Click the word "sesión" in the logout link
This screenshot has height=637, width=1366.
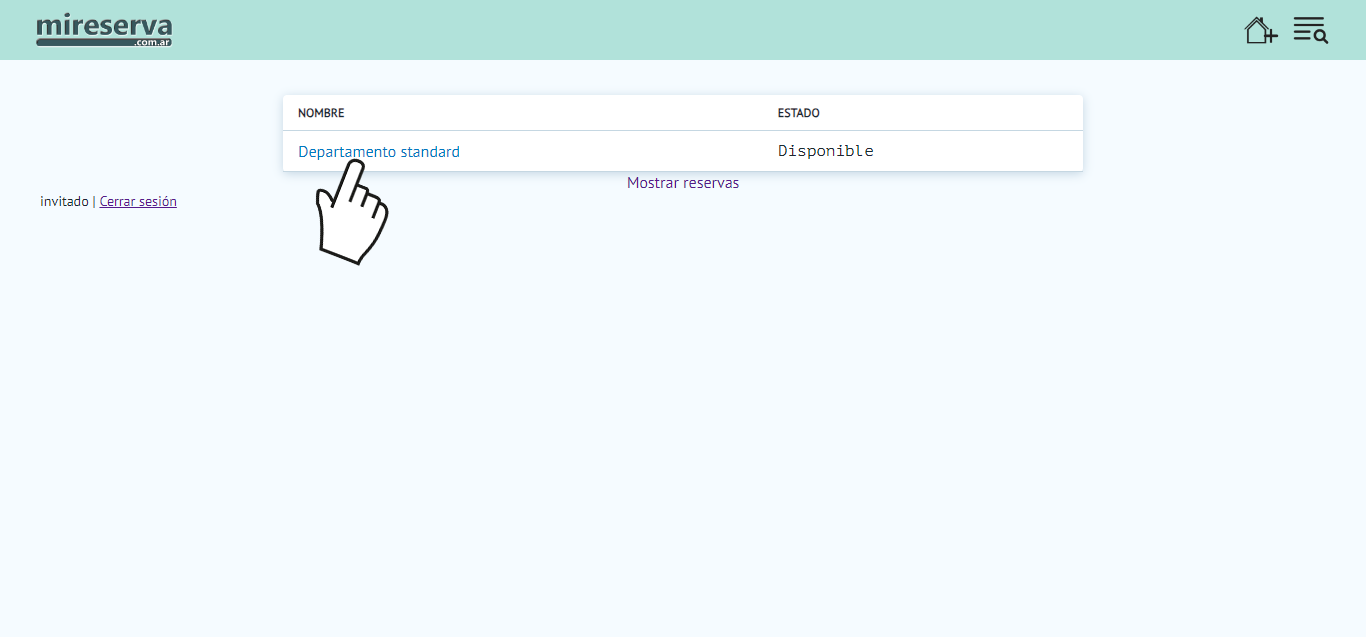coord(159,201)
